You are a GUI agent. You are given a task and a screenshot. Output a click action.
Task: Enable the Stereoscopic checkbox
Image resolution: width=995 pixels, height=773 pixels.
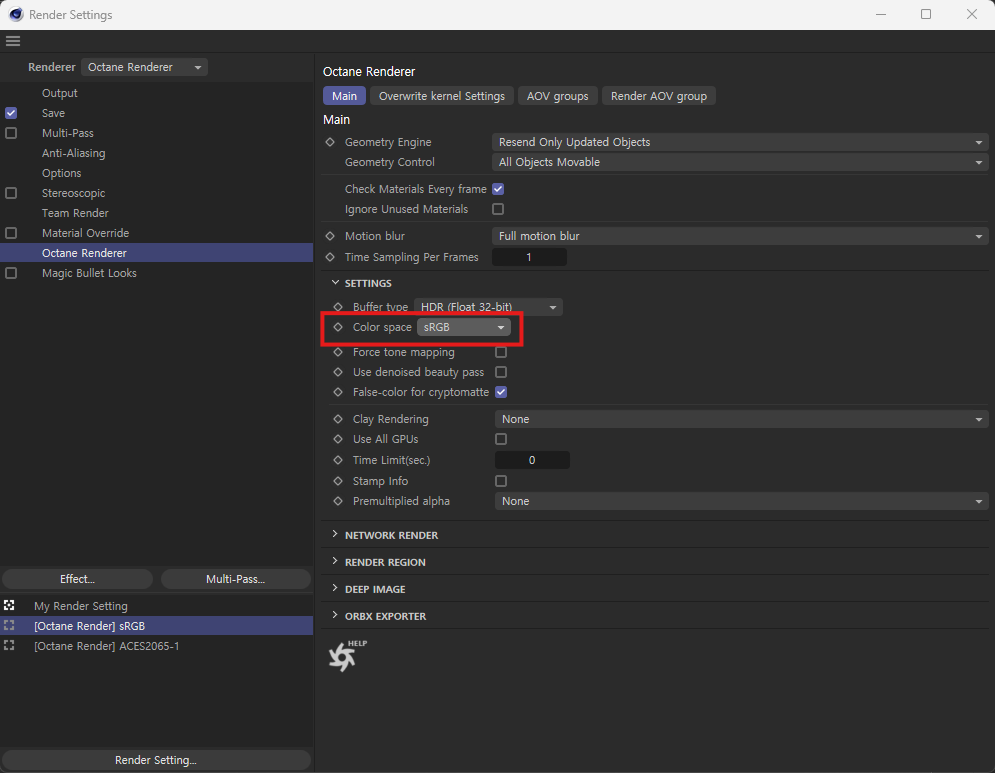click(11, 193)
